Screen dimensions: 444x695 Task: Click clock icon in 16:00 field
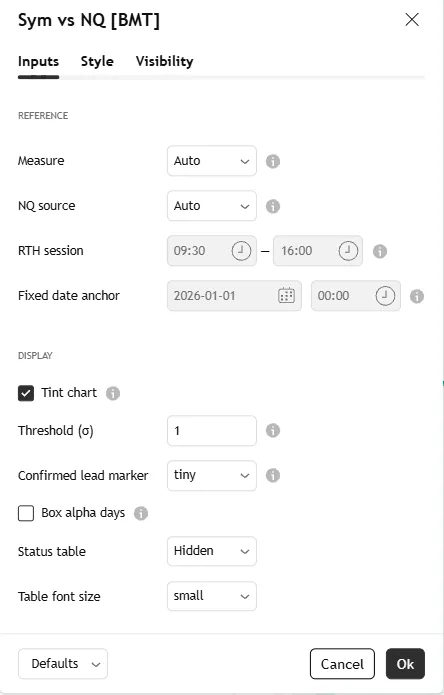(x=348, y=251)
